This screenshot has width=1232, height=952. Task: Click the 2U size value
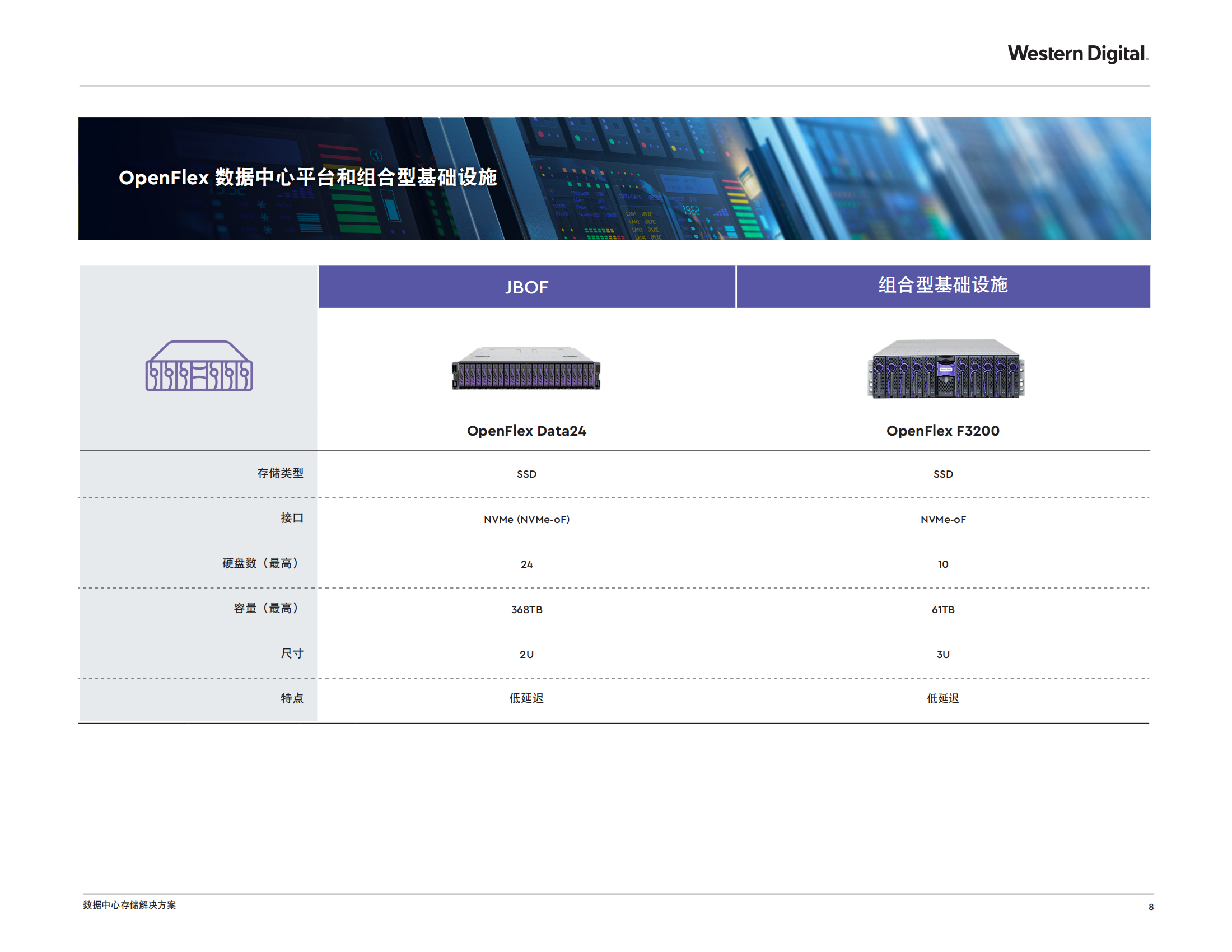pos(526,655)
